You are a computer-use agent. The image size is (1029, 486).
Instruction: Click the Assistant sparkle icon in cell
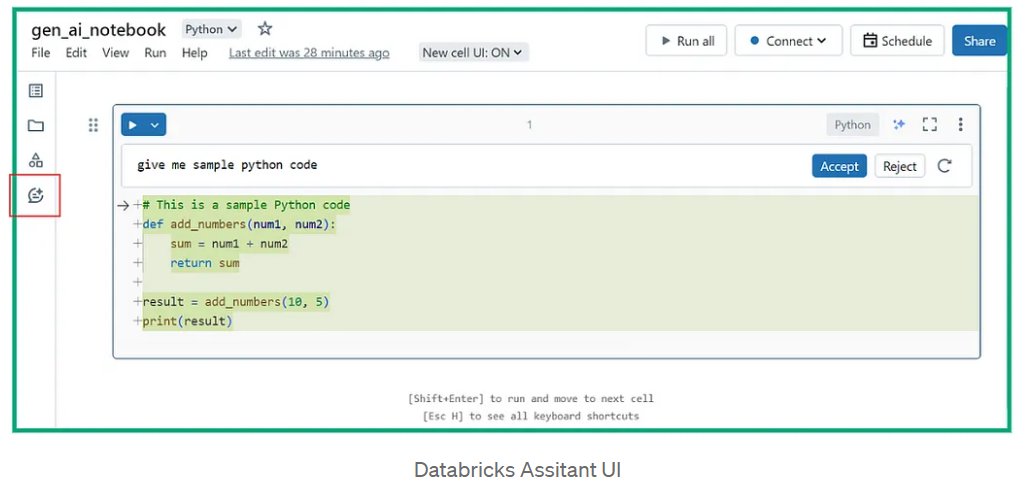(x=899, y=125)
